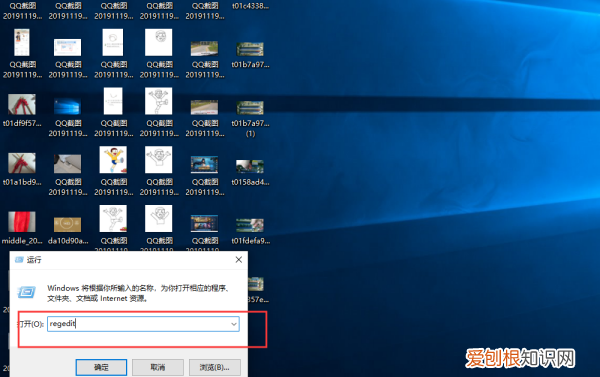Close the 运行 dialog with X

[x=239, y=259]
